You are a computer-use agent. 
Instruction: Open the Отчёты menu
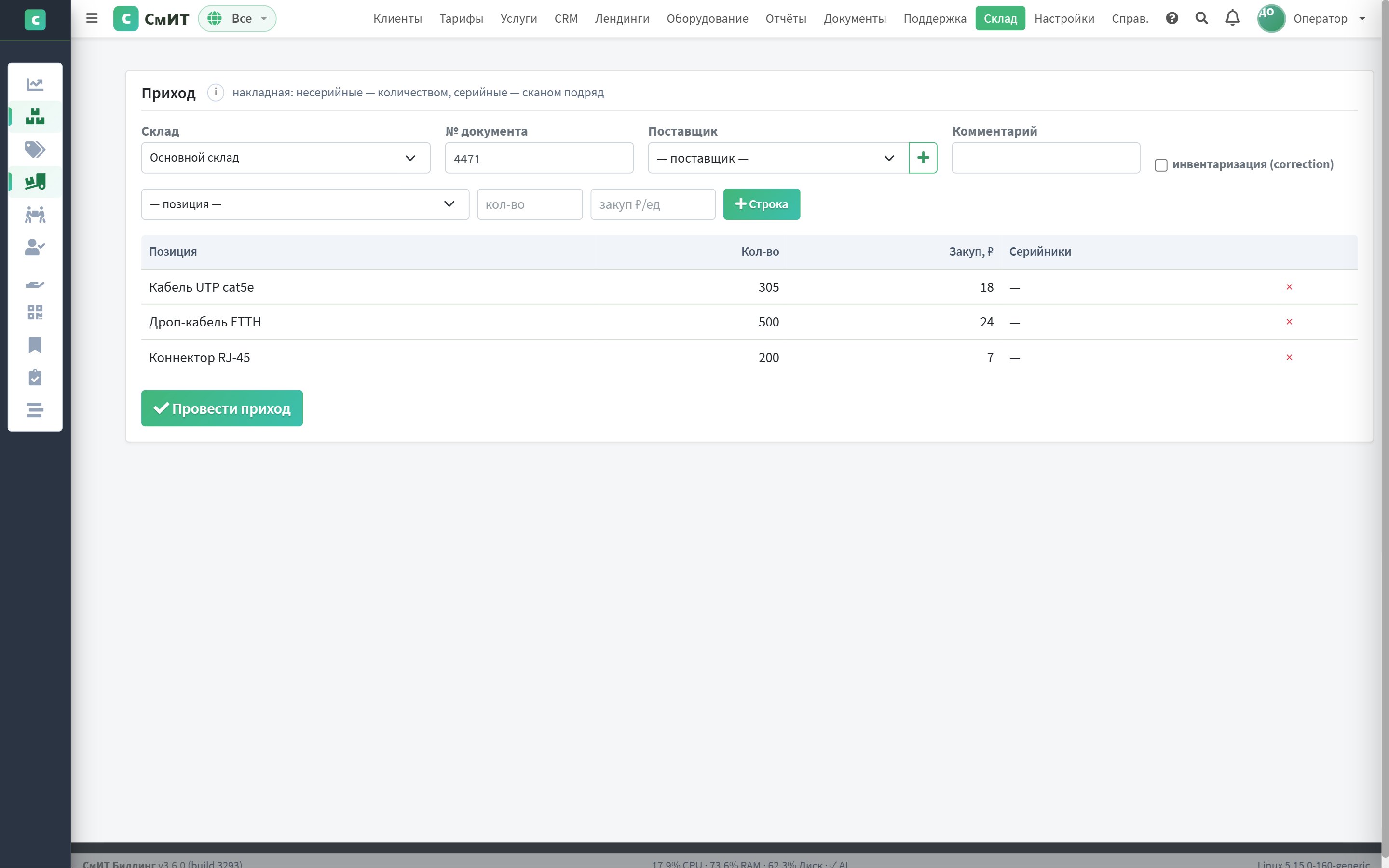(x=786, y=18)
